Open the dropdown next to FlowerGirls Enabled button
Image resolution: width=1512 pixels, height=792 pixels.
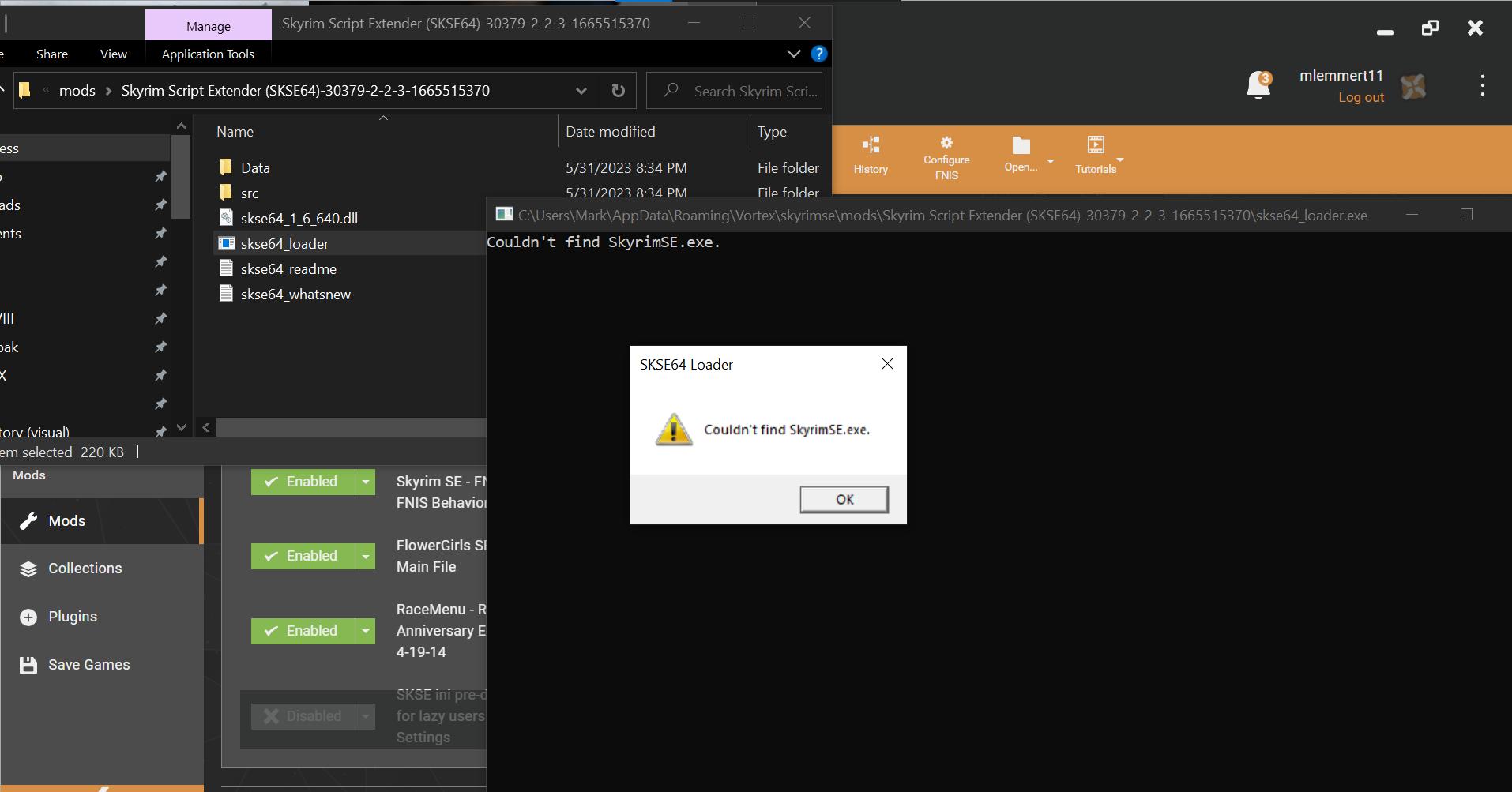(x=365, y=556)
